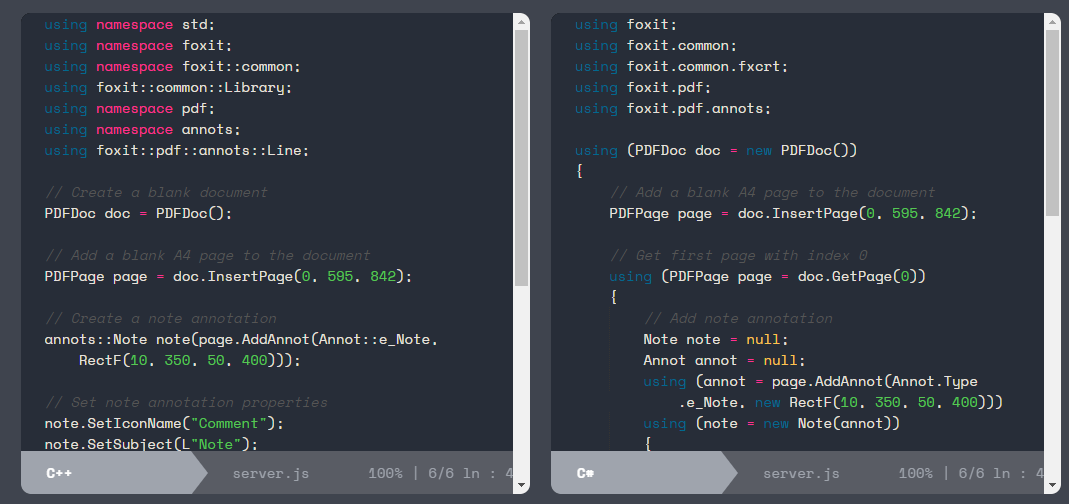
Task: Click the scroll down arrow in C# panel
Action: [x=1052, y=485]
